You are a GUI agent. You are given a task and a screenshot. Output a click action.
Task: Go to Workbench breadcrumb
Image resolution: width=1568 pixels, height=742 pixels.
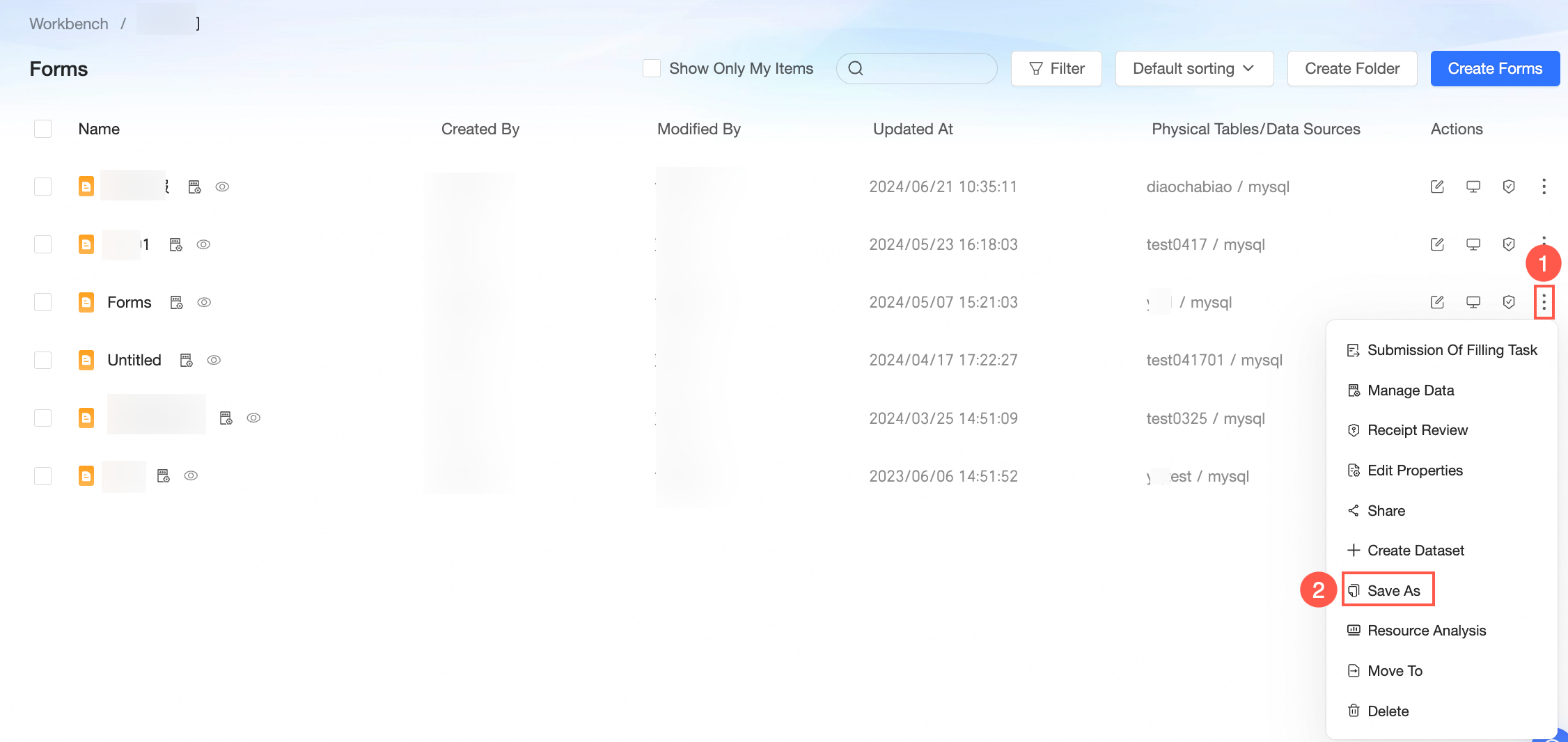click(x=69, y=24)
